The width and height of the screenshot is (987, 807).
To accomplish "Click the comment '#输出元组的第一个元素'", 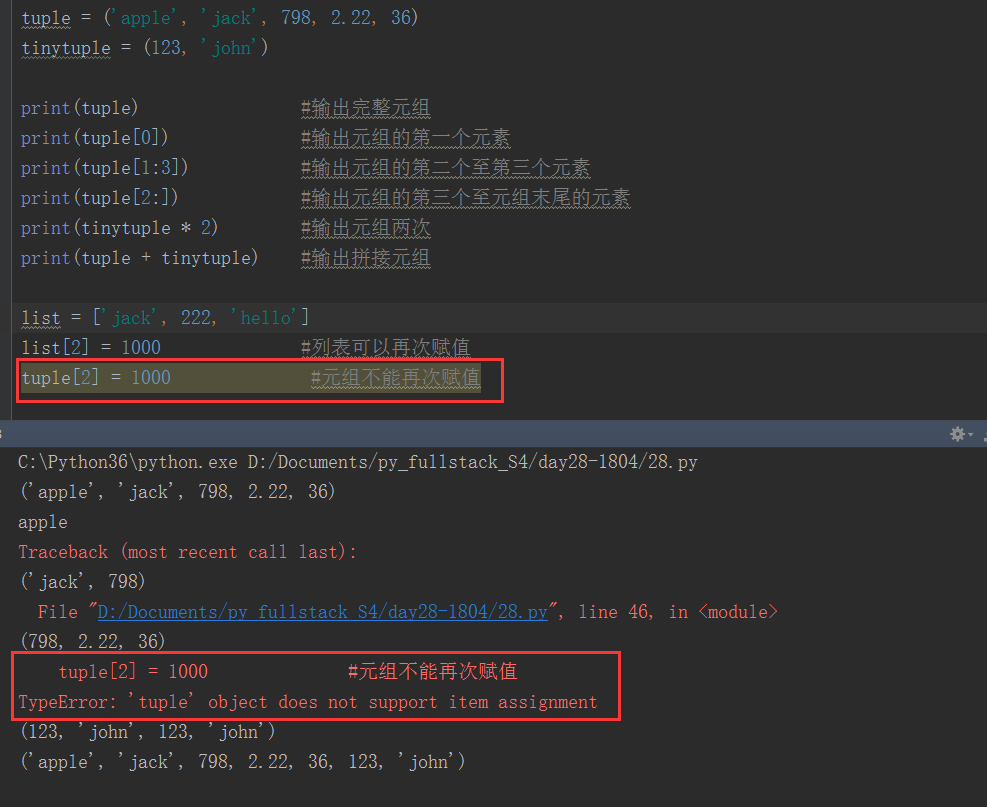I will point(405,138).
